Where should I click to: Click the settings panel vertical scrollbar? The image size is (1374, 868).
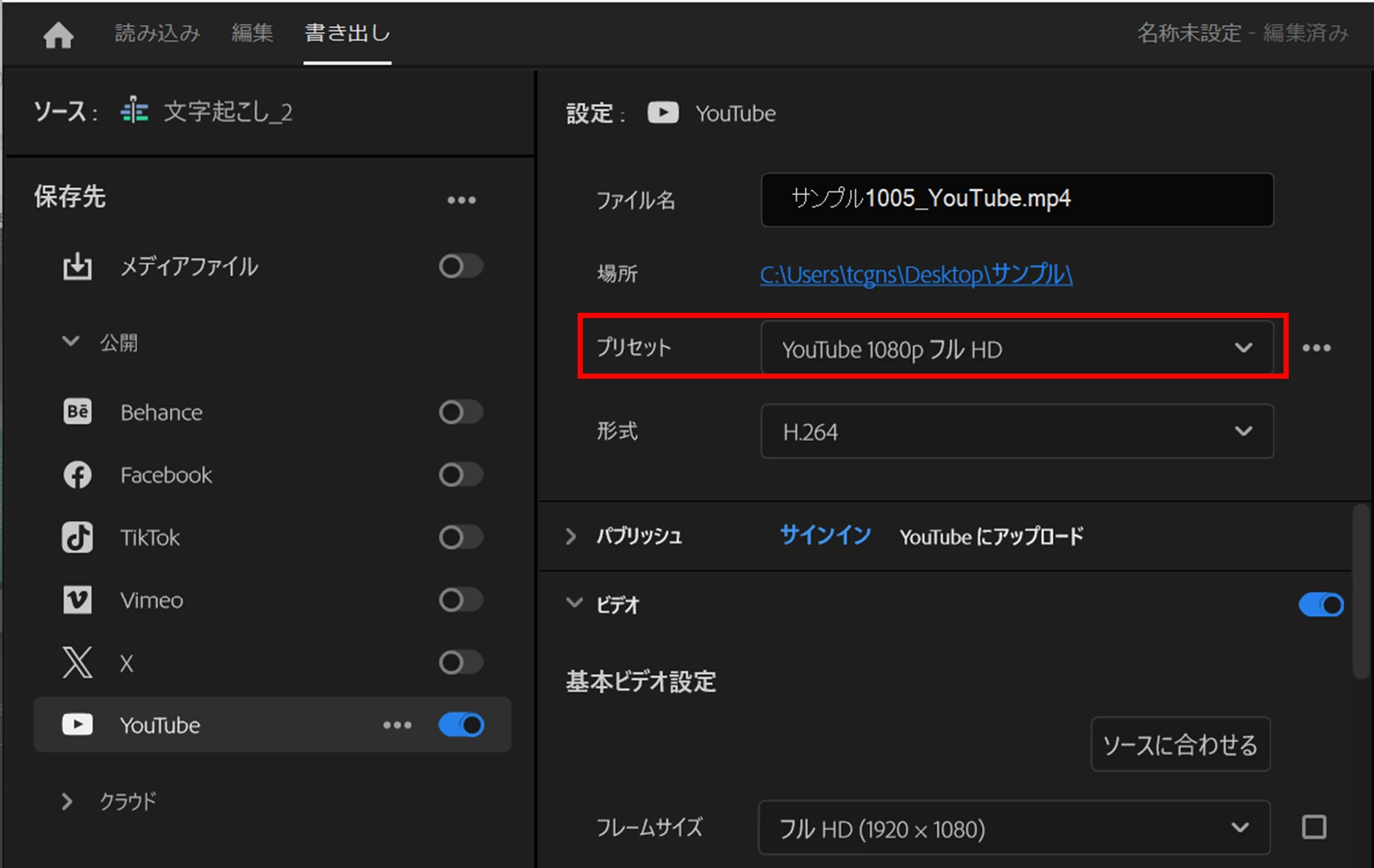click(1360, 591)
